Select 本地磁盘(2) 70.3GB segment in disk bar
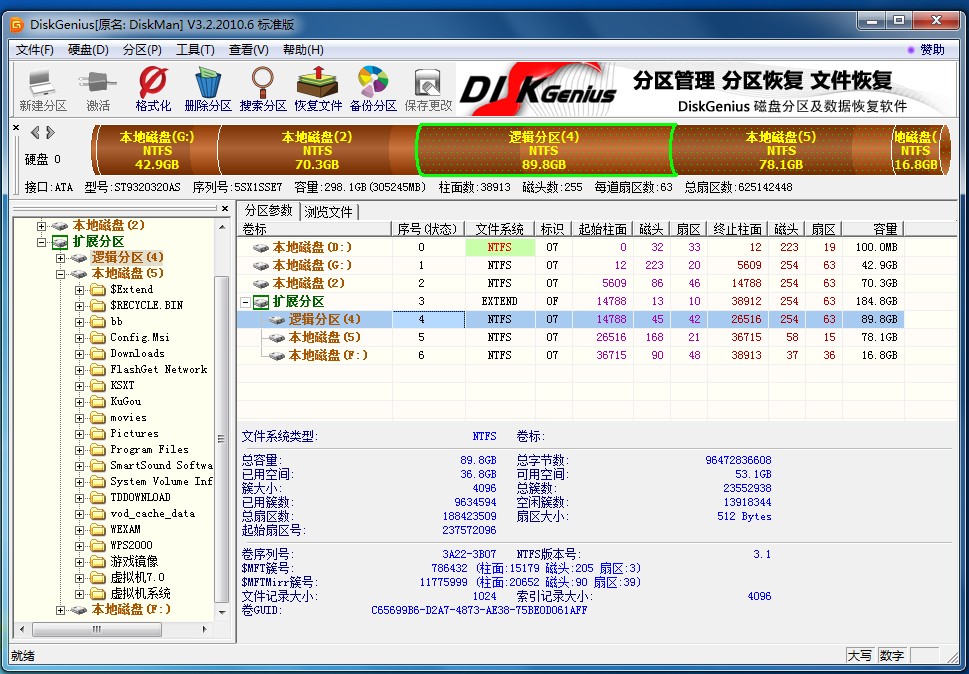Screen dimensions: 969x674 (317, 150)
